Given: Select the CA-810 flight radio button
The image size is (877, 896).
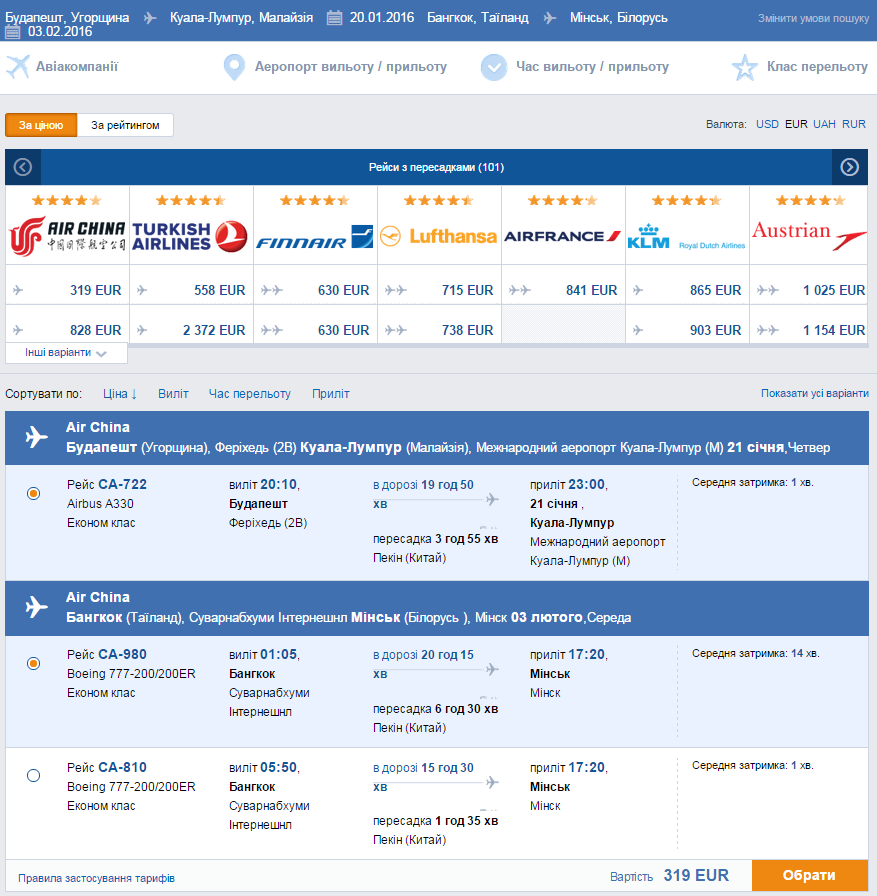Looking at the screenshot, I should click(34, 775).
